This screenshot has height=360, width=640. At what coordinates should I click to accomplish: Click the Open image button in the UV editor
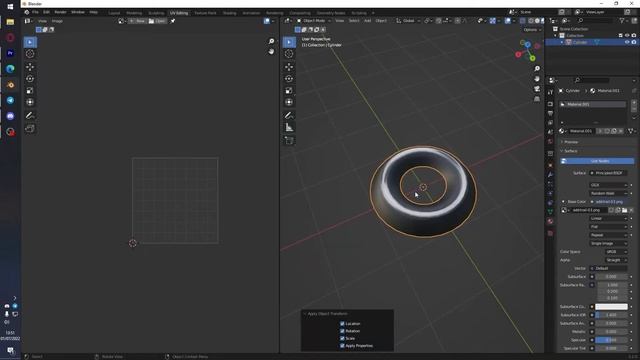157,21
